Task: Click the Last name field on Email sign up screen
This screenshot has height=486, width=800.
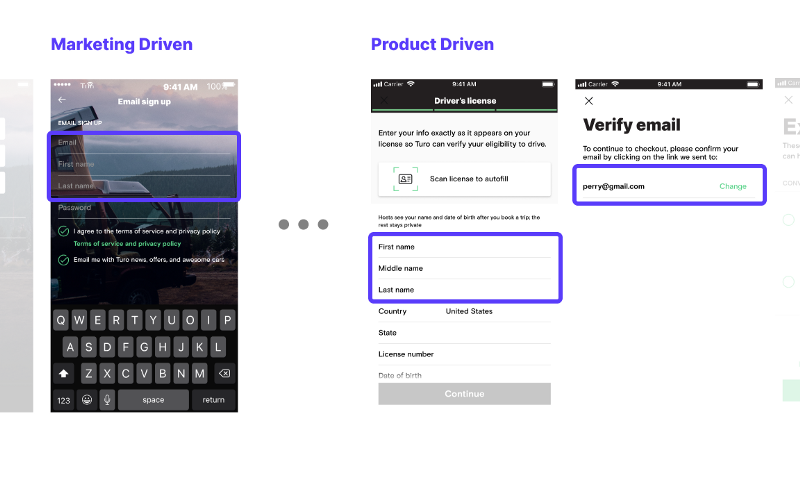Action: point(144,186)
